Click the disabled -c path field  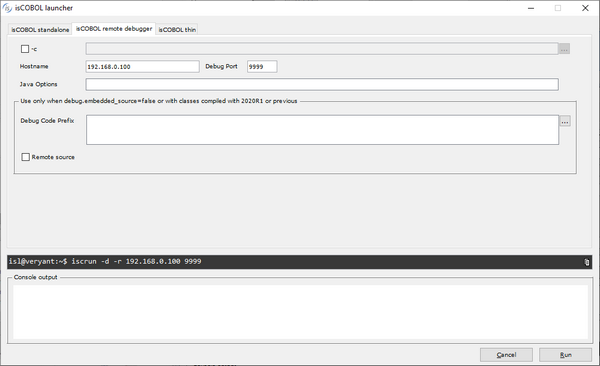pos(322,49)
